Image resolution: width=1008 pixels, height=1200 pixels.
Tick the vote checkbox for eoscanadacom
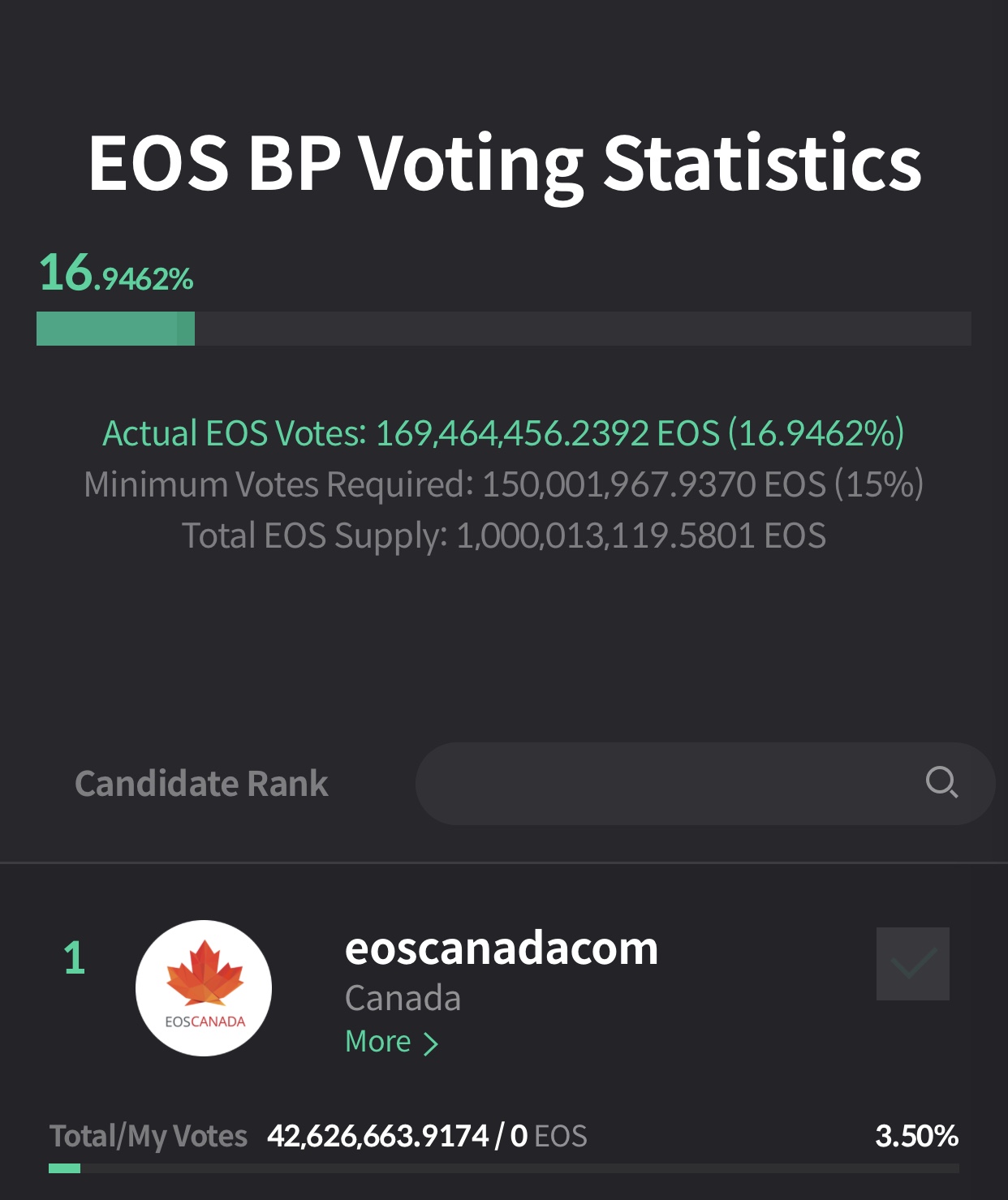(x=912, y=964)
